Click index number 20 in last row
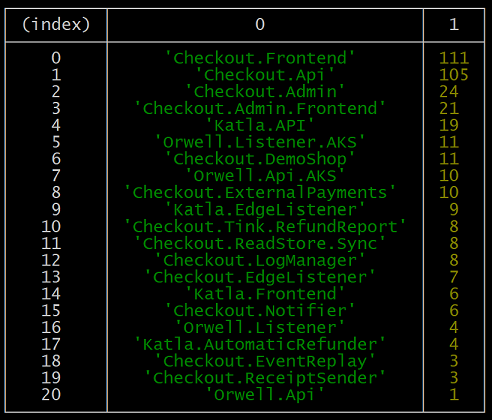This screenshot has height=420, width=492. click(51, 395)
